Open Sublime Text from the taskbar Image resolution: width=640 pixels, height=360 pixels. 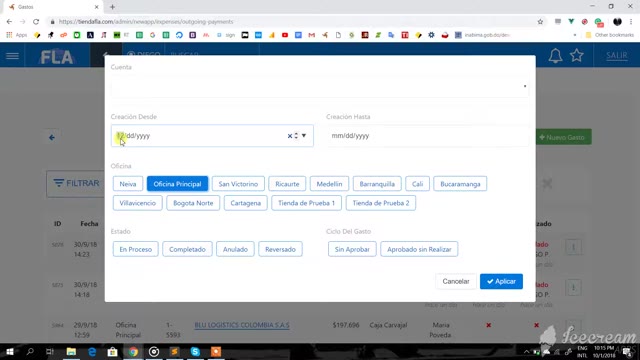click(174, 351)
